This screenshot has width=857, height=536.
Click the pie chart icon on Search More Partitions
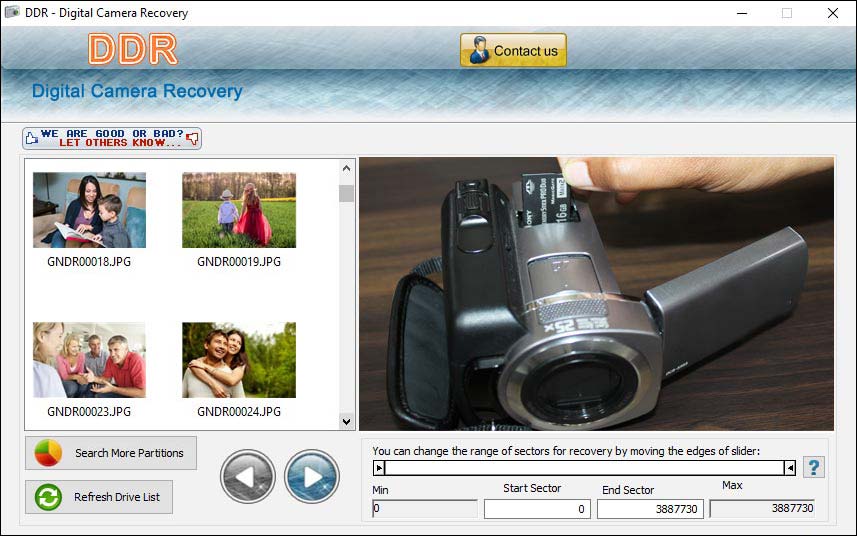pos(48,453)
